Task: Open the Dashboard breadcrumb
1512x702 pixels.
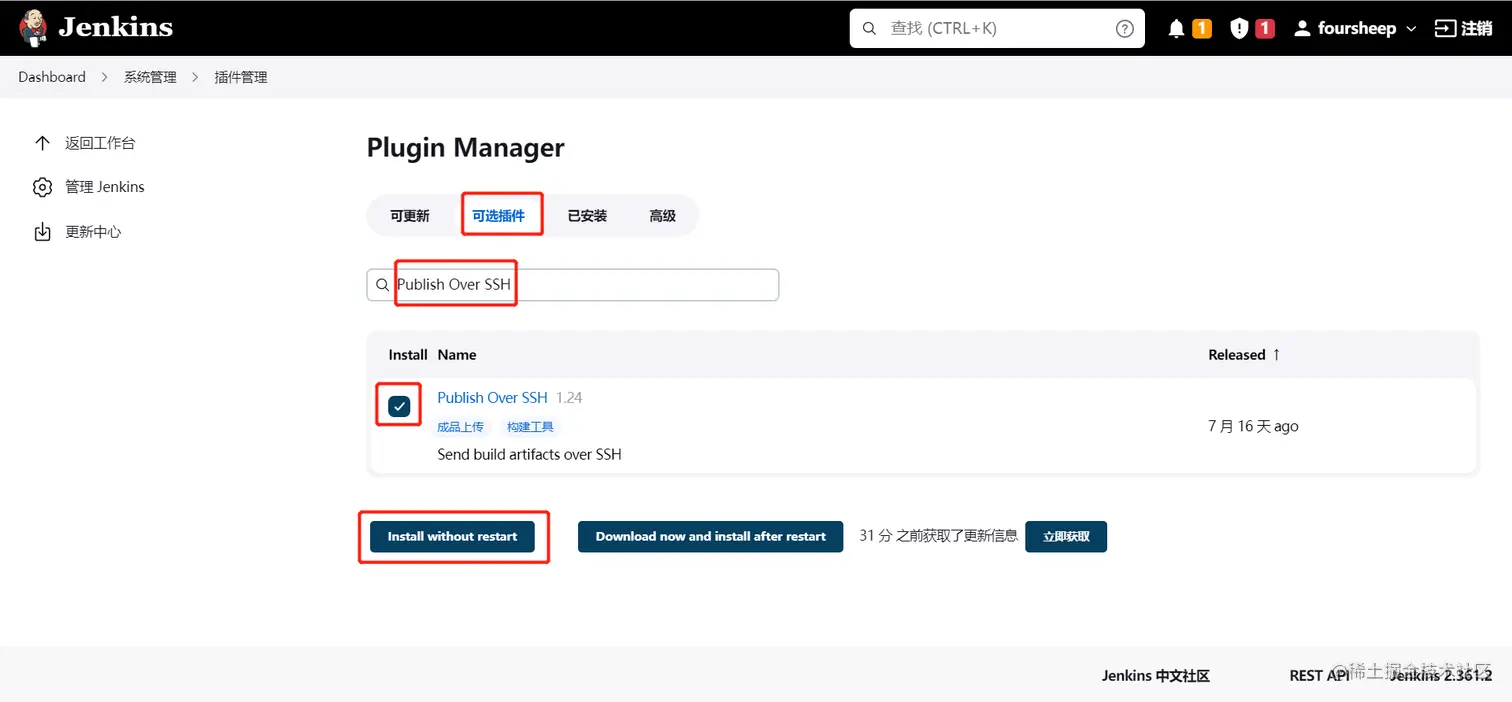Action: (x=52, y=77)
